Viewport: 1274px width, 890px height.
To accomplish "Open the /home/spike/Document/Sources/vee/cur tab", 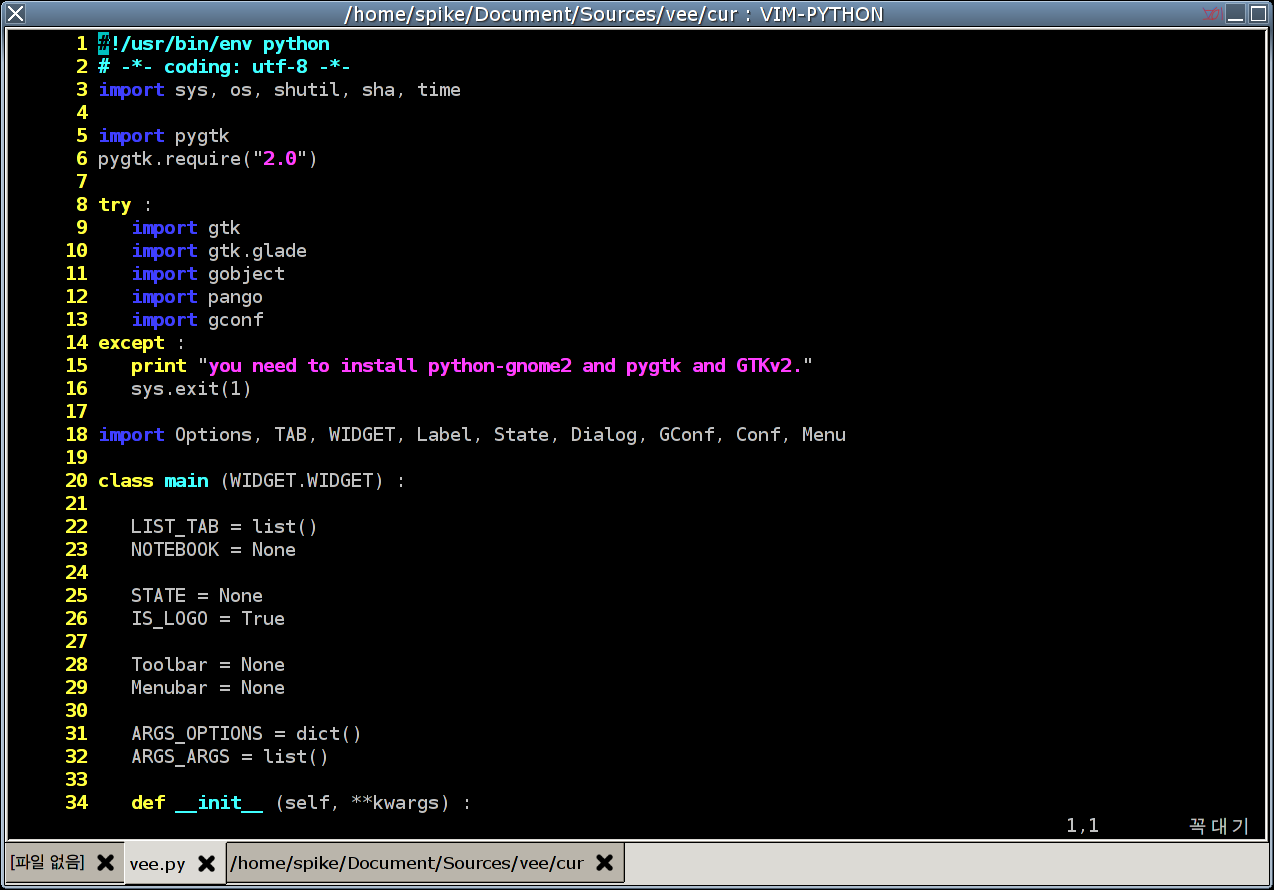I will (x=406, y=863).
